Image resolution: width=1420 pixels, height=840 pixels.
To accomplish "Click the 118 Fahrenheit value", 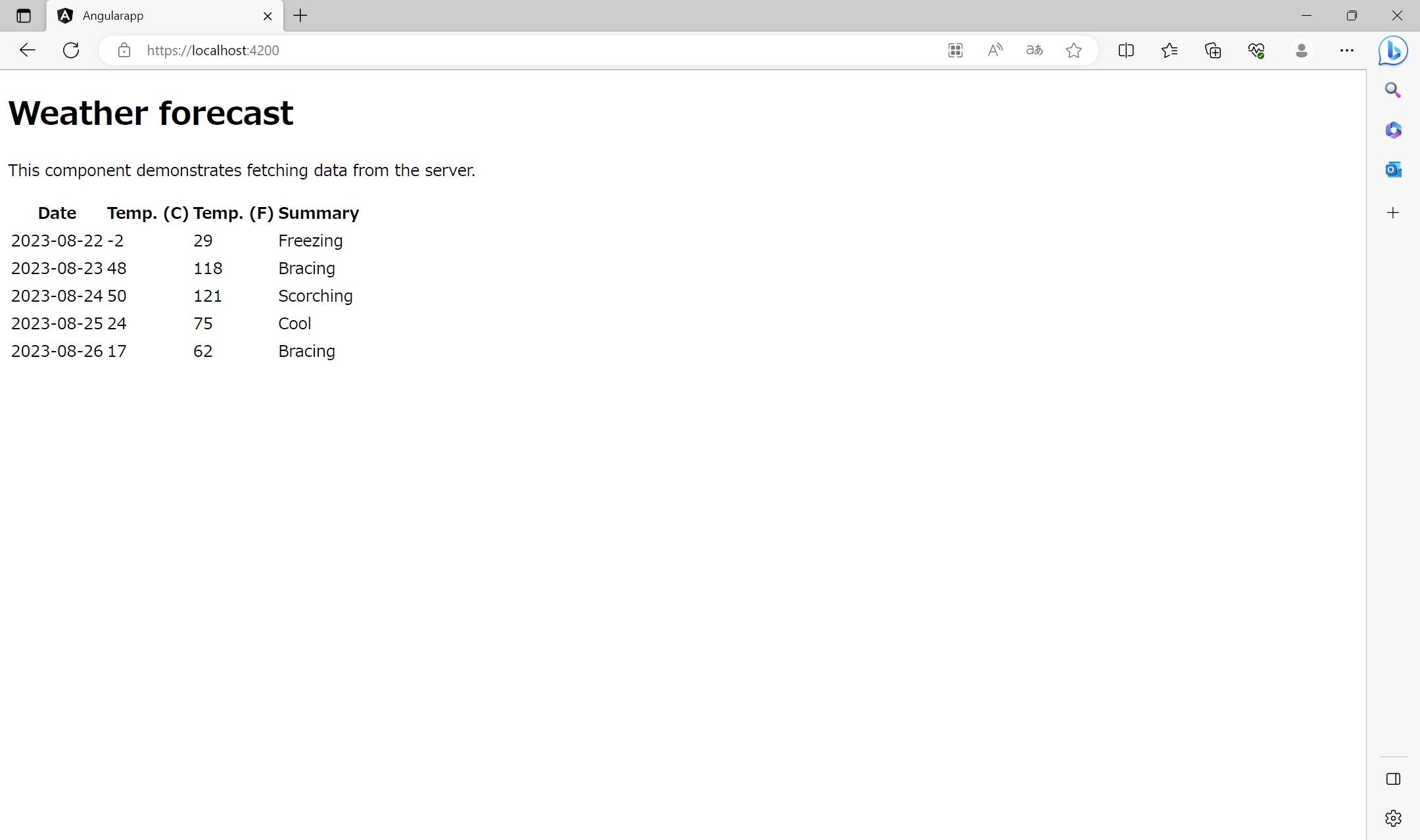I will pos(208,268).
